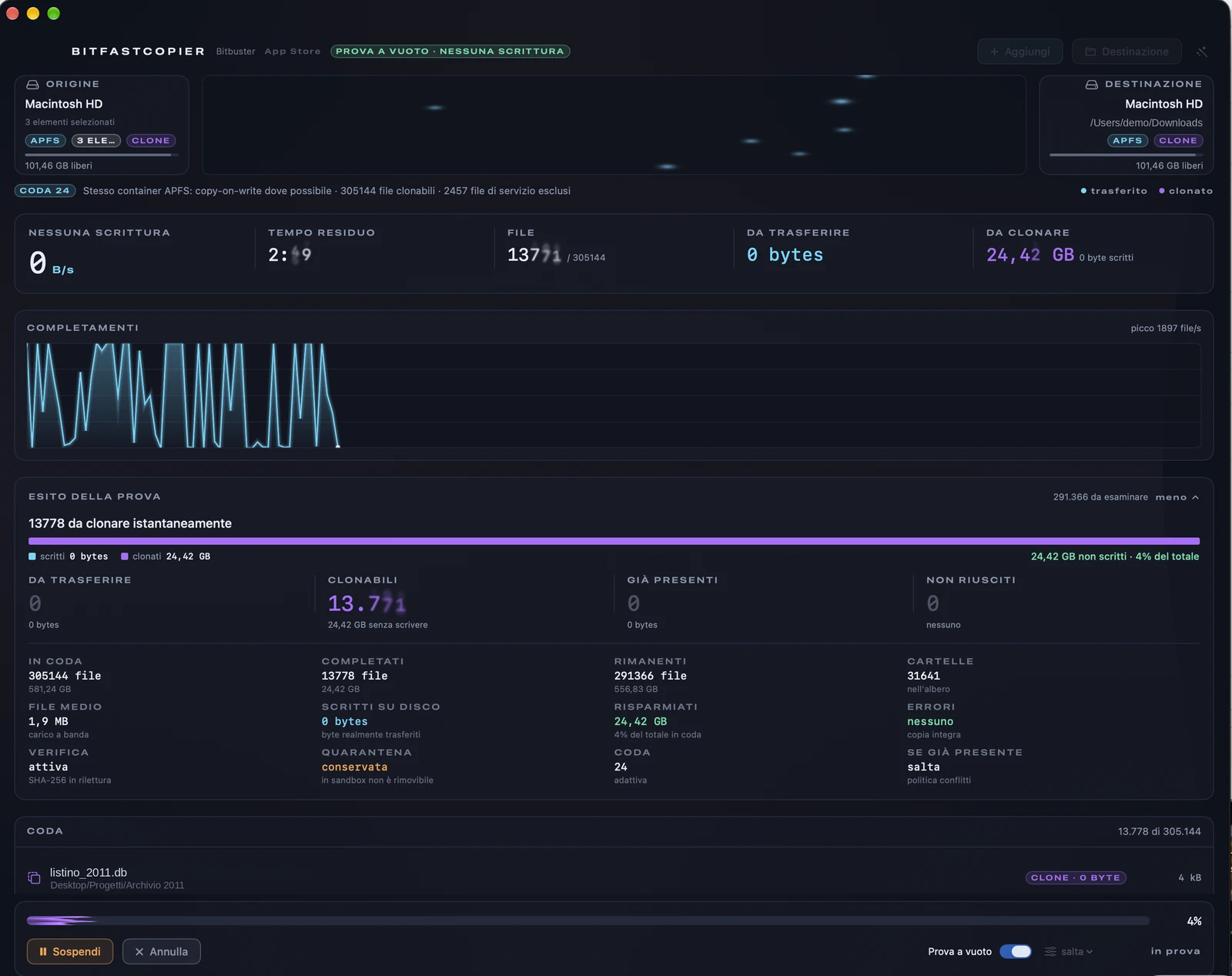Viewport: 1232px width, 976px height.
Task: Click the disk icon beside DESTINAZIONE
Action: [x=1091, y=85]
